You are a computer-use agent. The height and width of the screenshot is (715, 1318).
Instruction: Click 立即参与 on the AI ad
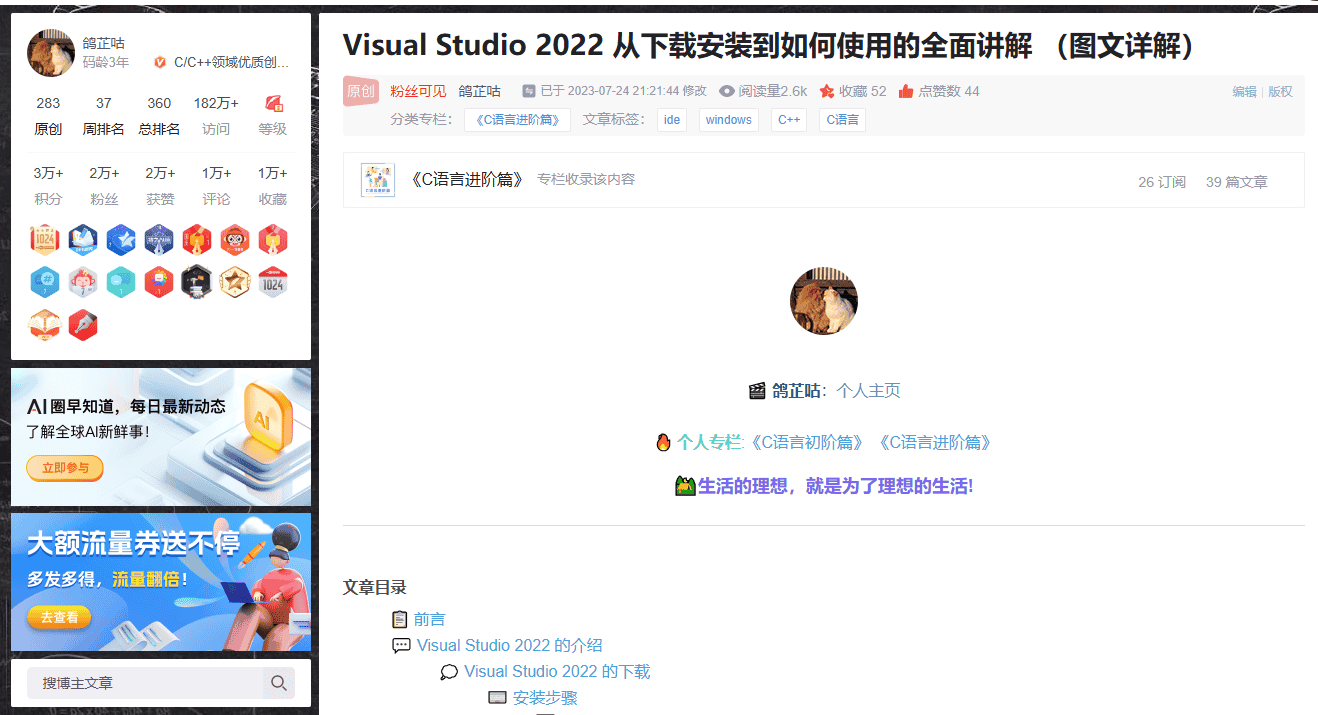64,468
